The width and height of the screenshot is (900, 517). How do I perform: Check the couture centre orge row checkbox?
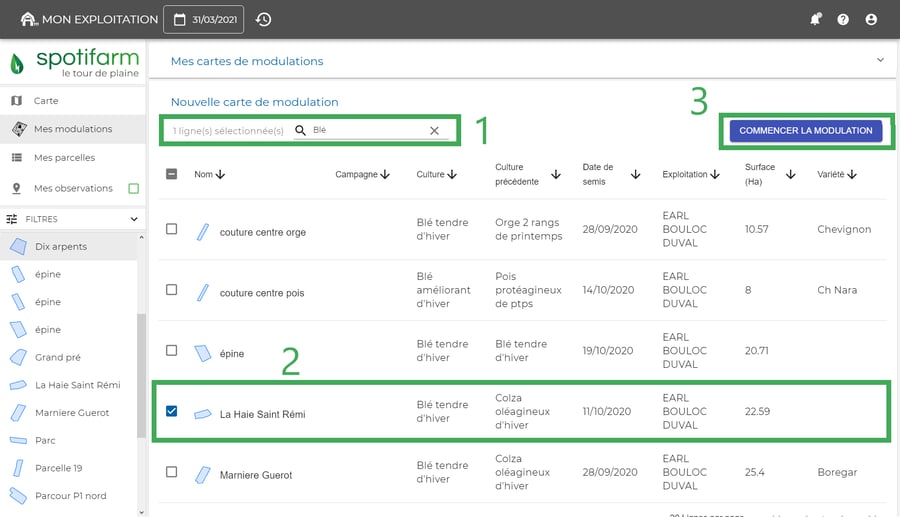(x=171, y=229)
